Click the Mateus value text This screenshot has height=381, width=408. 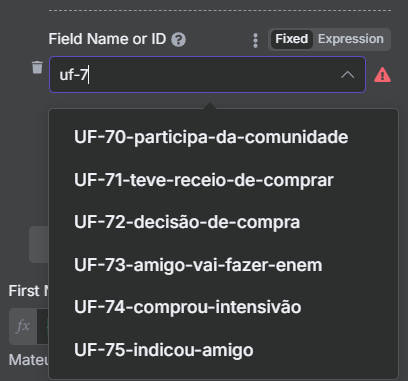coord(29,360)
